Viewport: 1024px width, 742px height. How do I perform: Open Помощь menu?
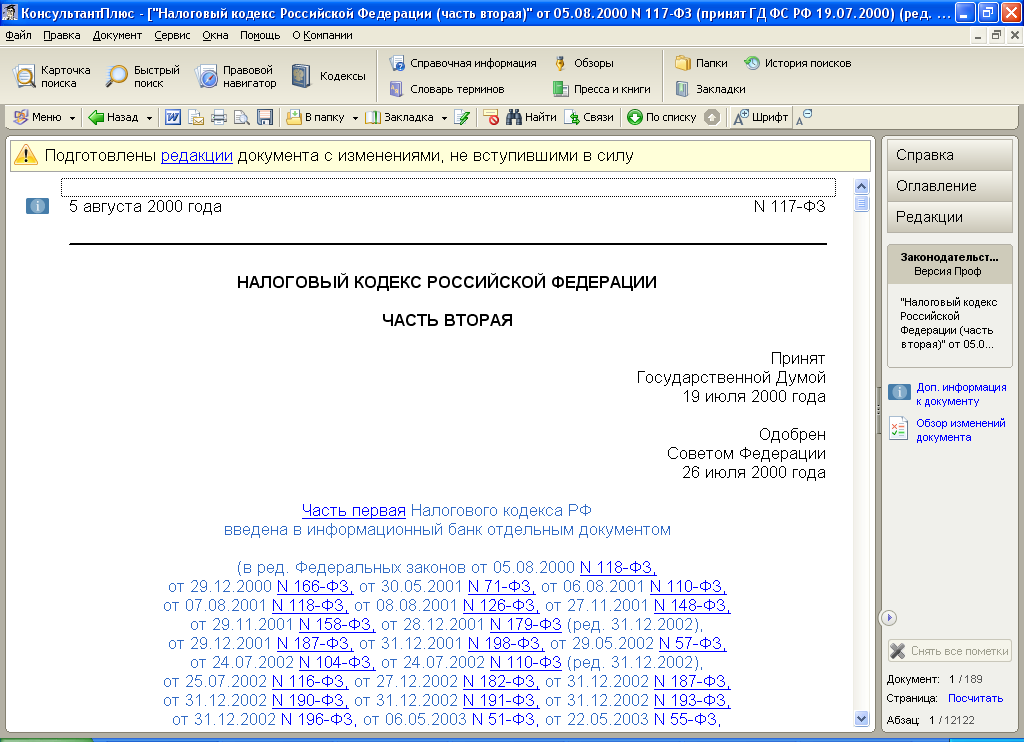click(260, 35)
